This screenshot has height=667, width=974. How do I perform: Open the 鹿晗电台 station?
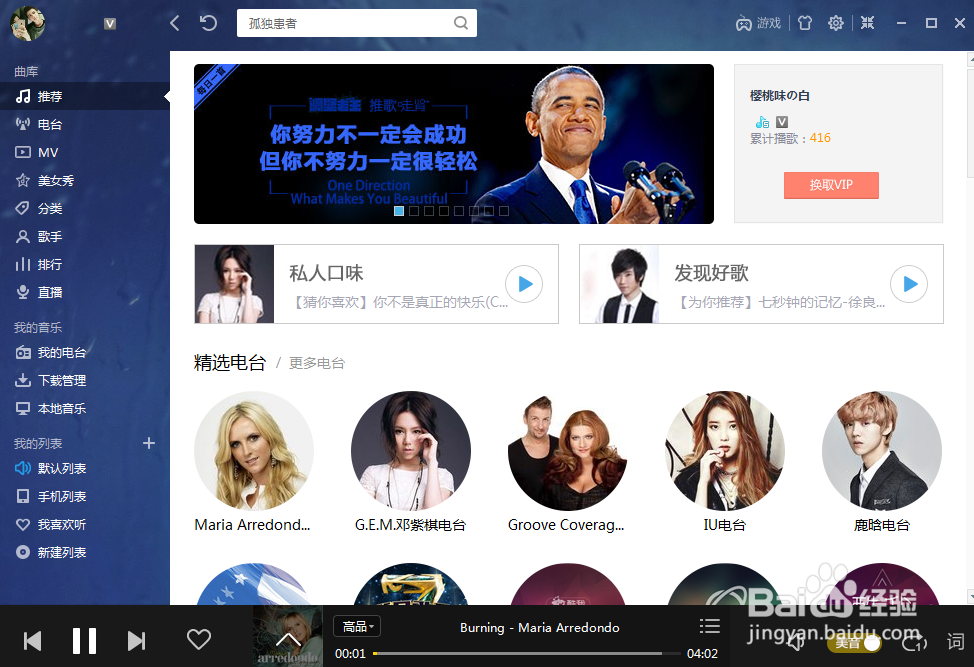pos(881,451)
